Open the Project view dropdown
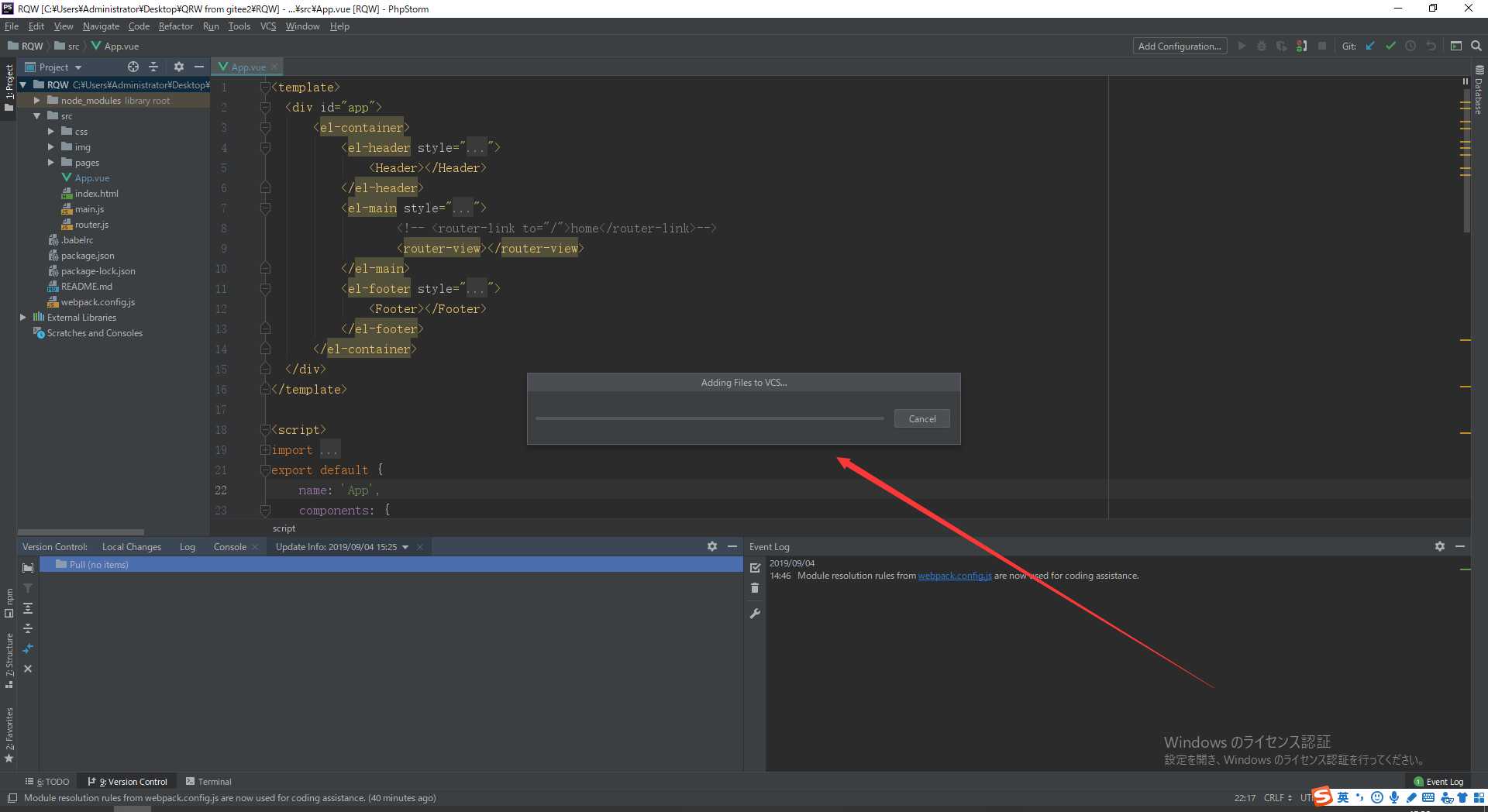 pyautogui.click(x=53, y=67)
